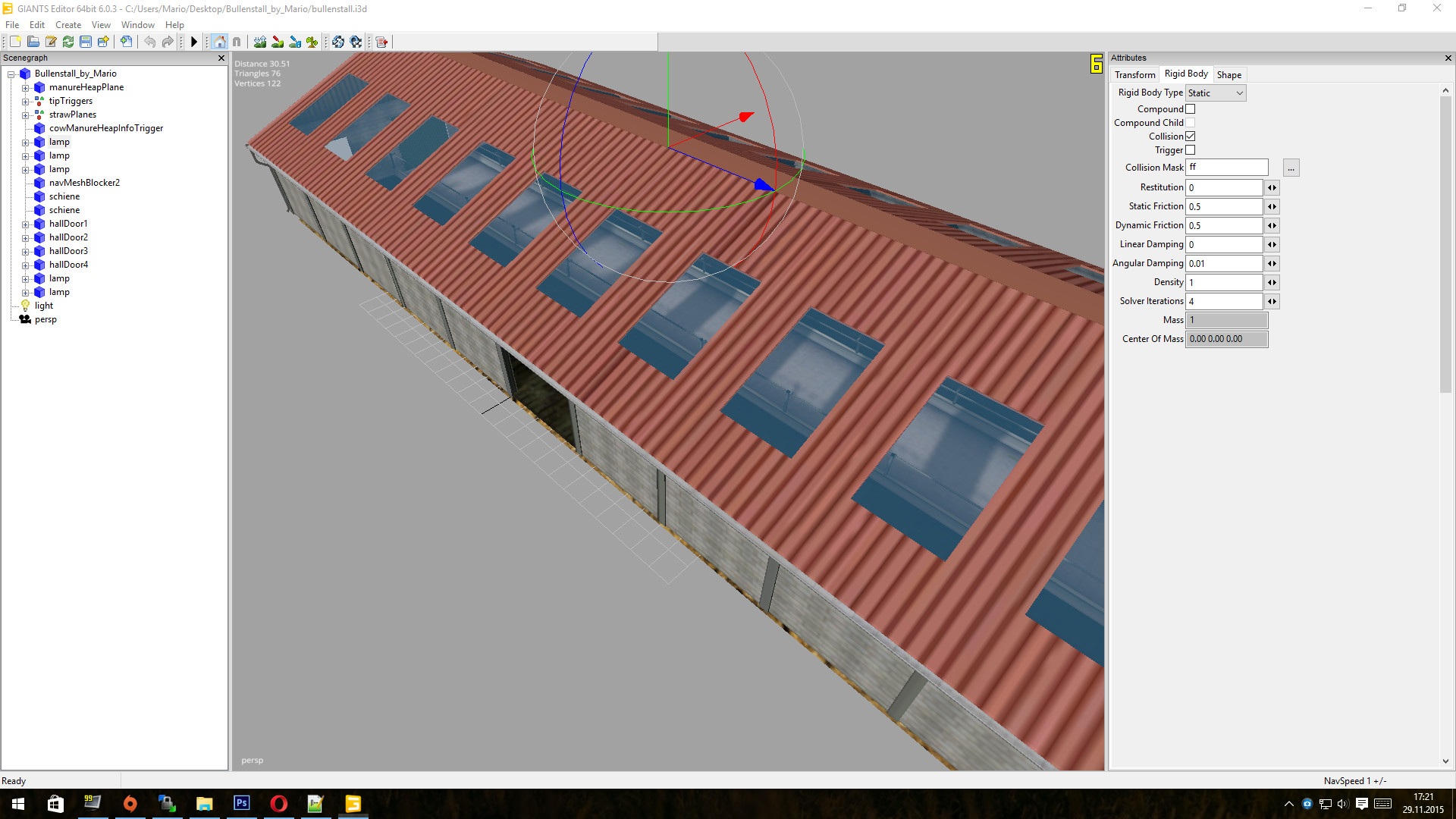Uncheck the Collision checkbox

(x=1190, y=136)
